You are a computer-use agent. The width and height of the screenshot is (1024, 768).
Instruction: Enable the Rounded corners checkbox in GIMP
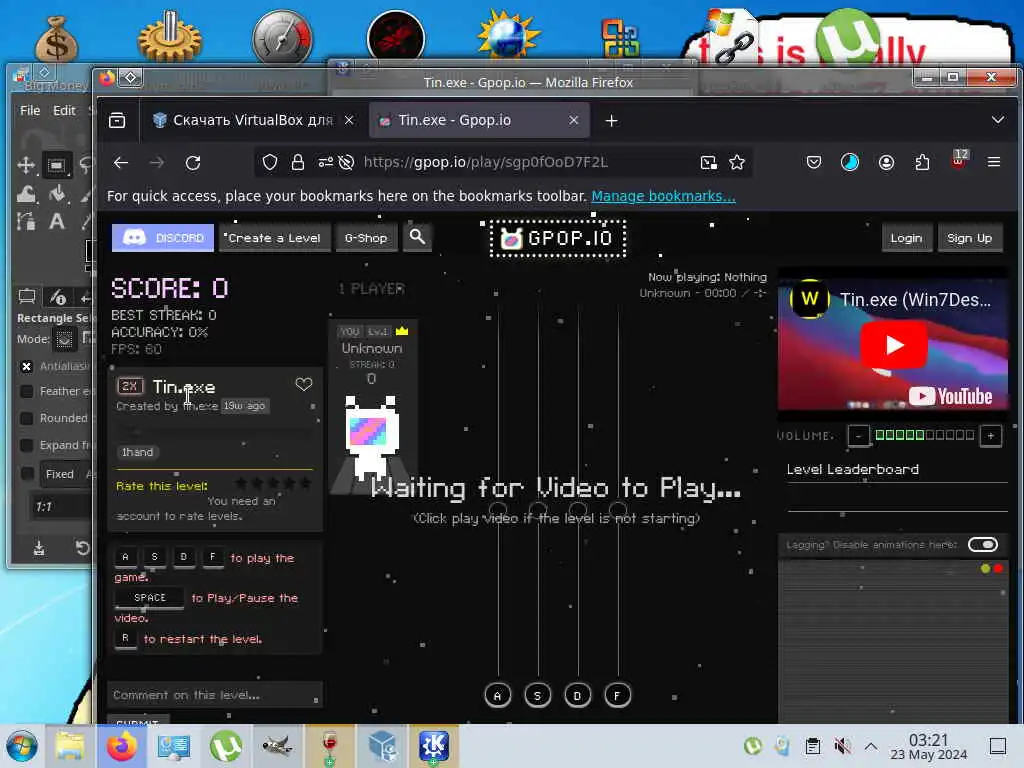[26, 418]
